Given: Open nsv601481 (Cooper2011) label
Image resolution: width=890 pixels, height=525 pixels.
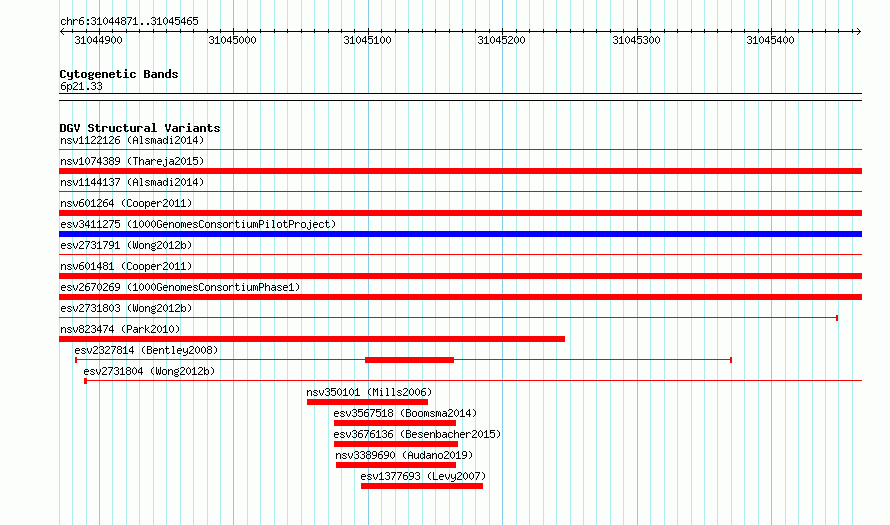Looking at the screenshot, I should pos(126,266).
